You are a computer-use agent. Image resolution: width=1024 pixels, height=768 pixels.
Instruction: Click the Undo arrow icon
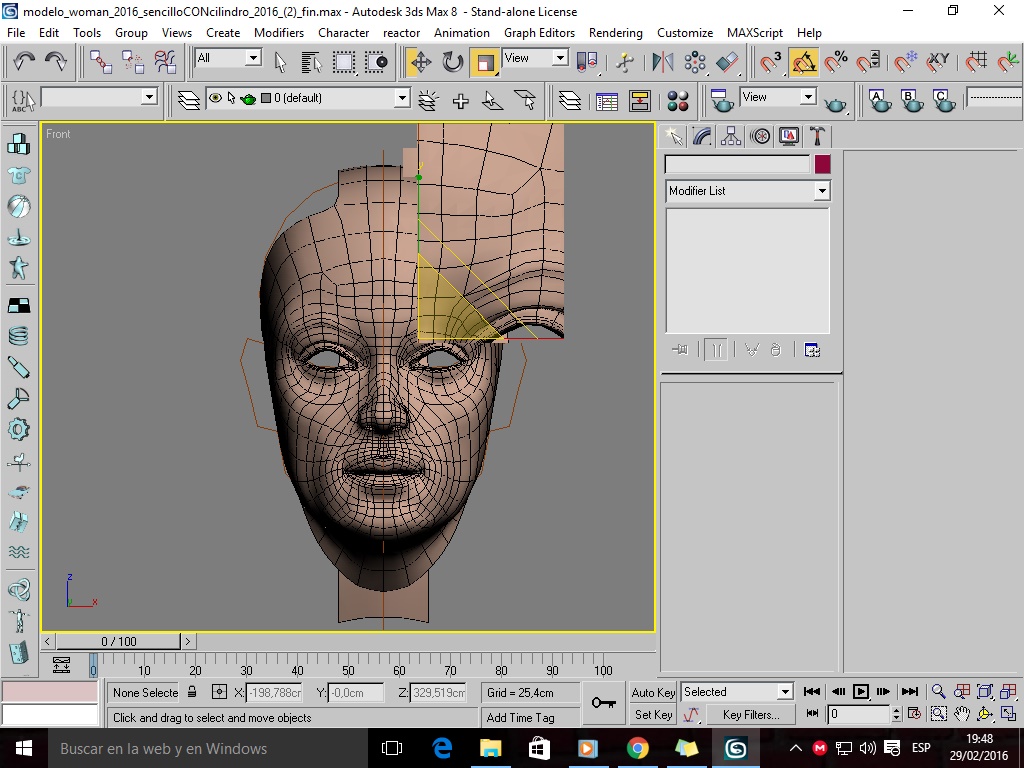tap(24, 62)
